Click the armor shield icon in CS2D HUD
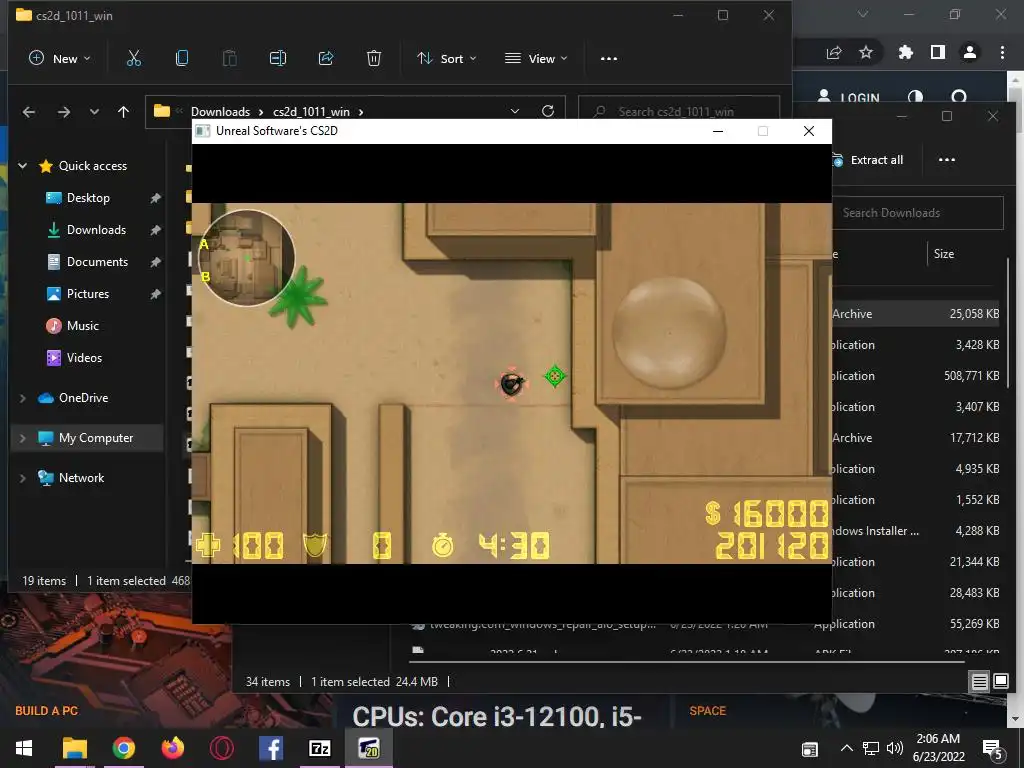Viewport: 1024px width, 768px height. [315, 545]
